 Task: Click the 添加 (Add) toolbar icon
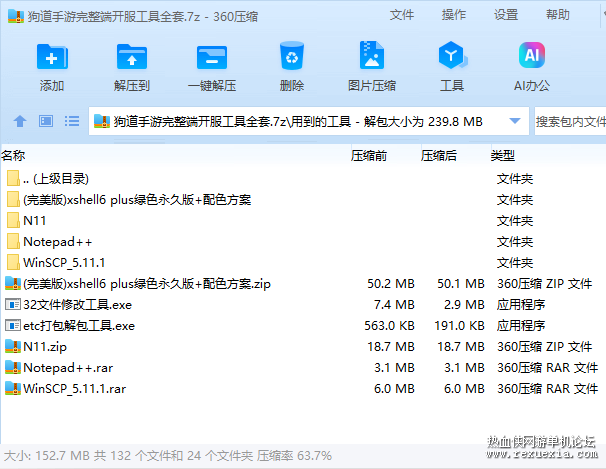(x=52, y=57)
